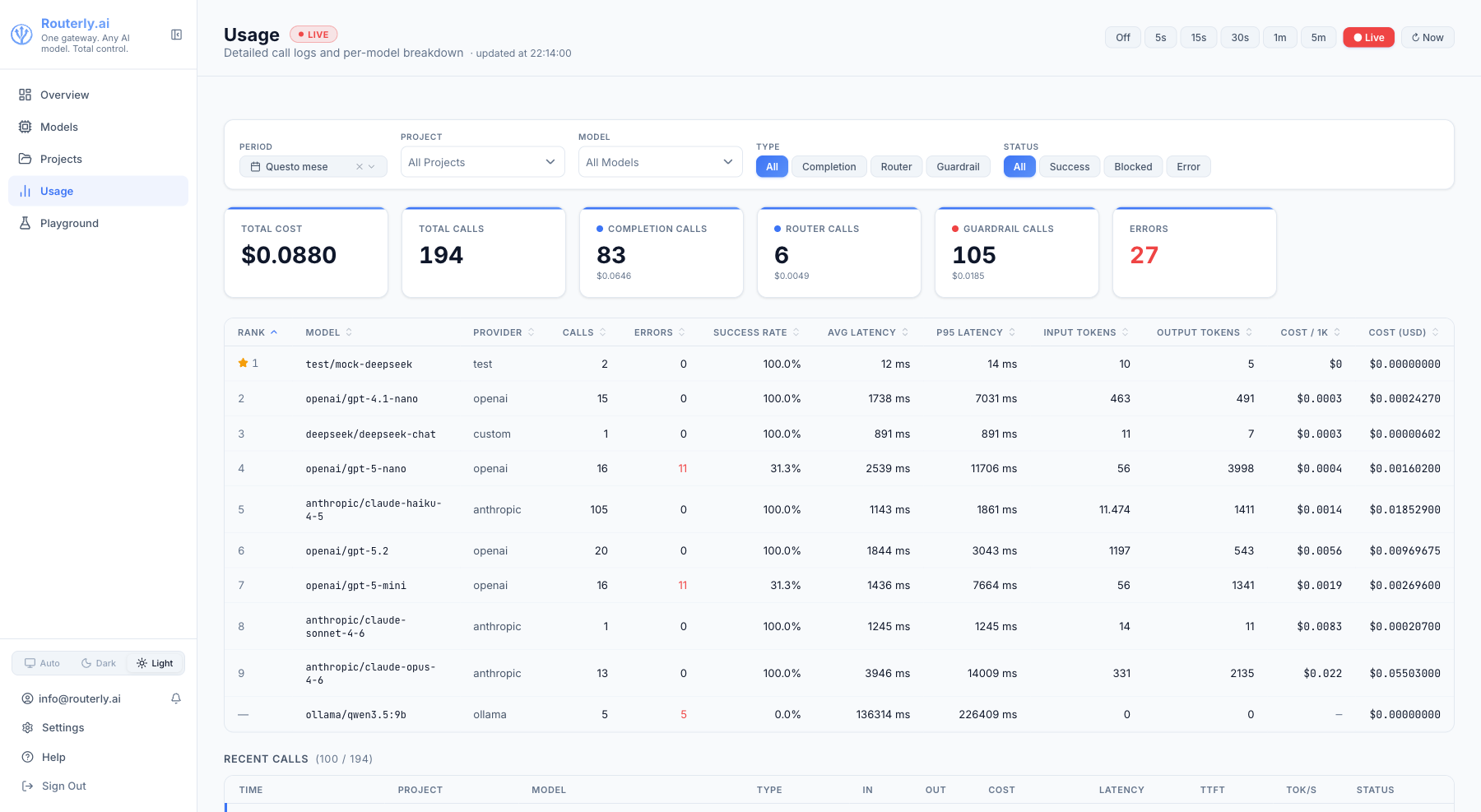Sort table by Model column
The image size is (1481, 812).
coord(328,332)
